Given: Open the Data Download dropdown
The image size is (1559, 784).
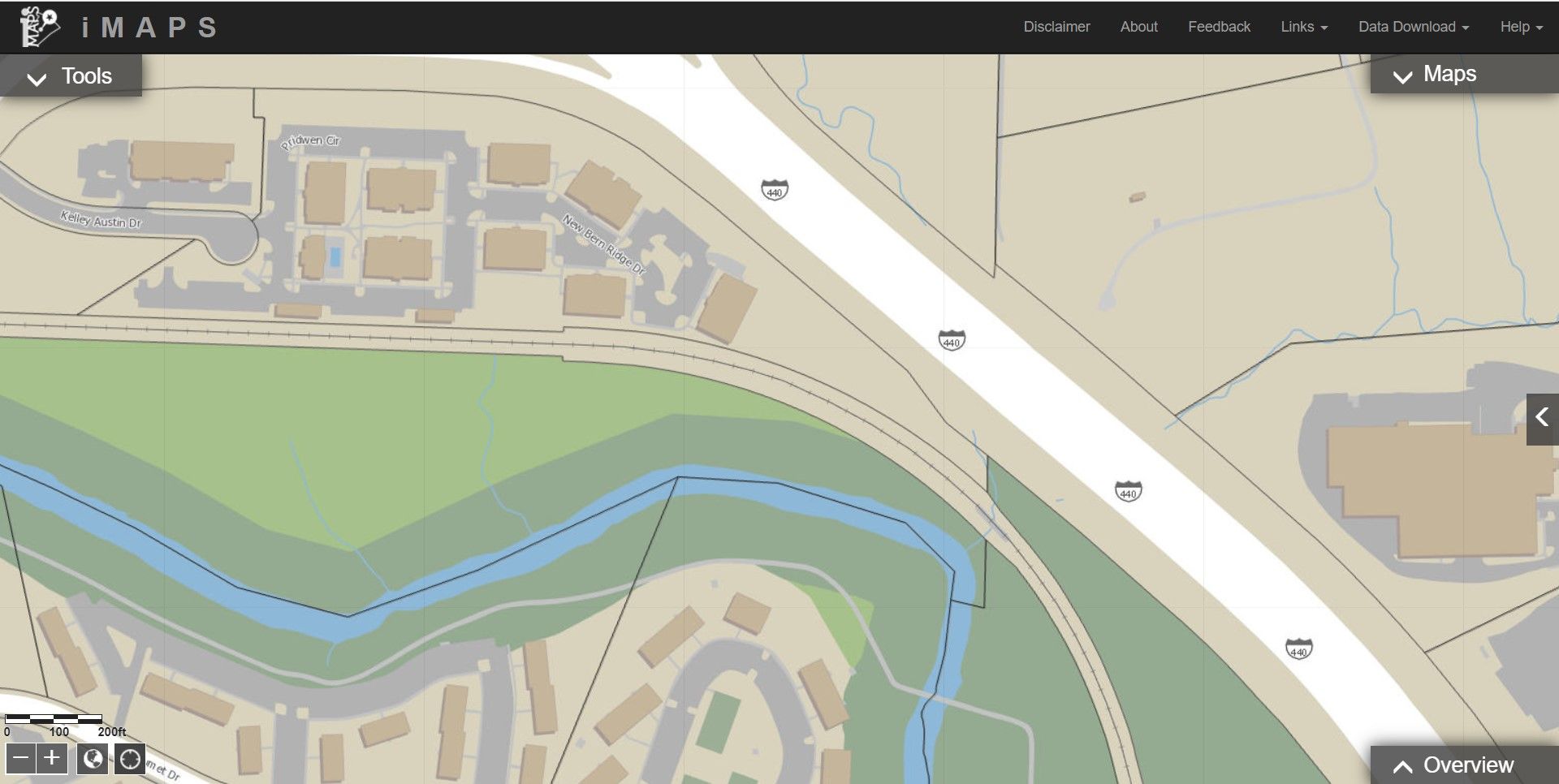Looking at the screenshot, I should (1413, 27).
